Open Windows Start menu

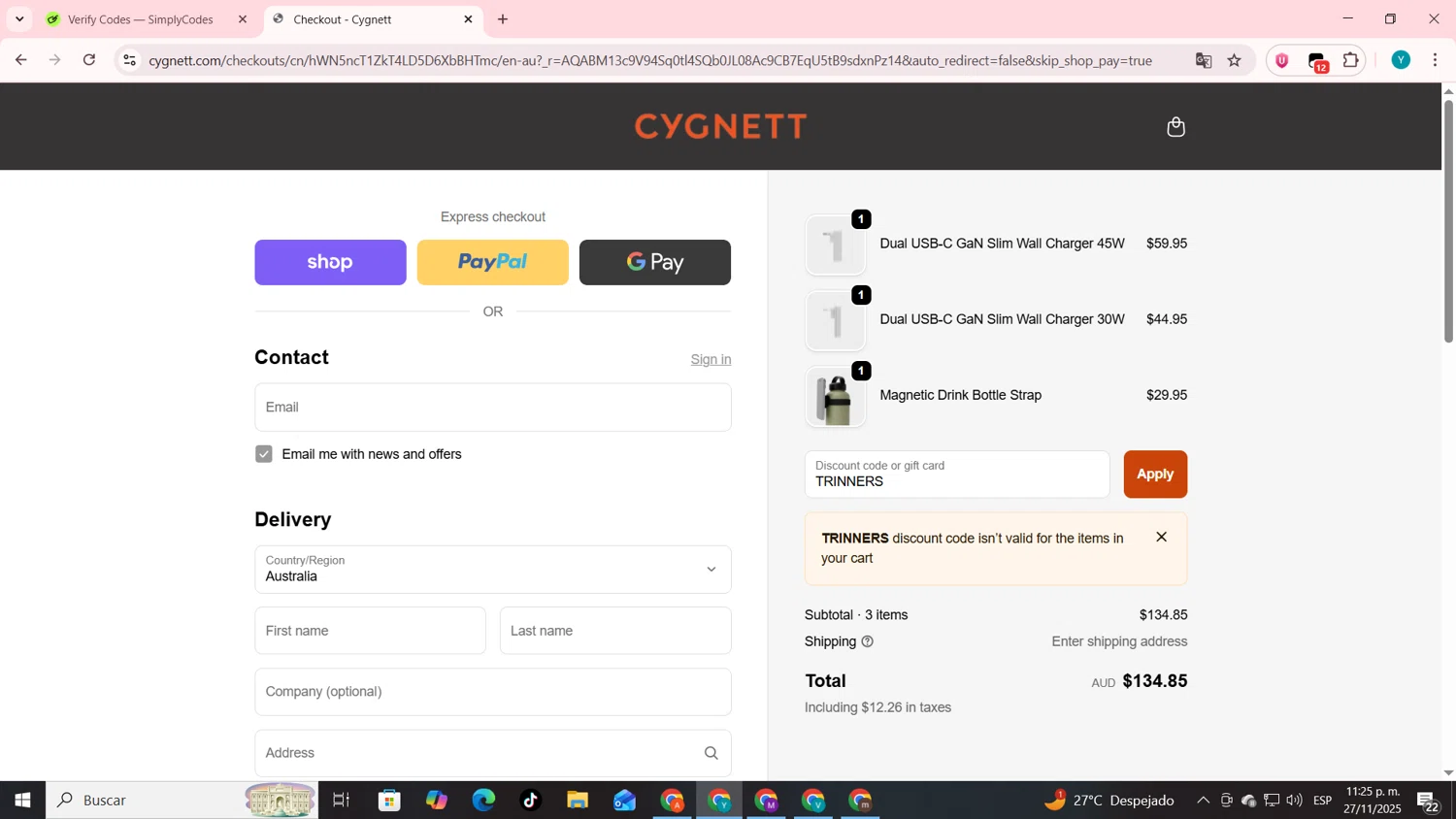pos(22,801)
